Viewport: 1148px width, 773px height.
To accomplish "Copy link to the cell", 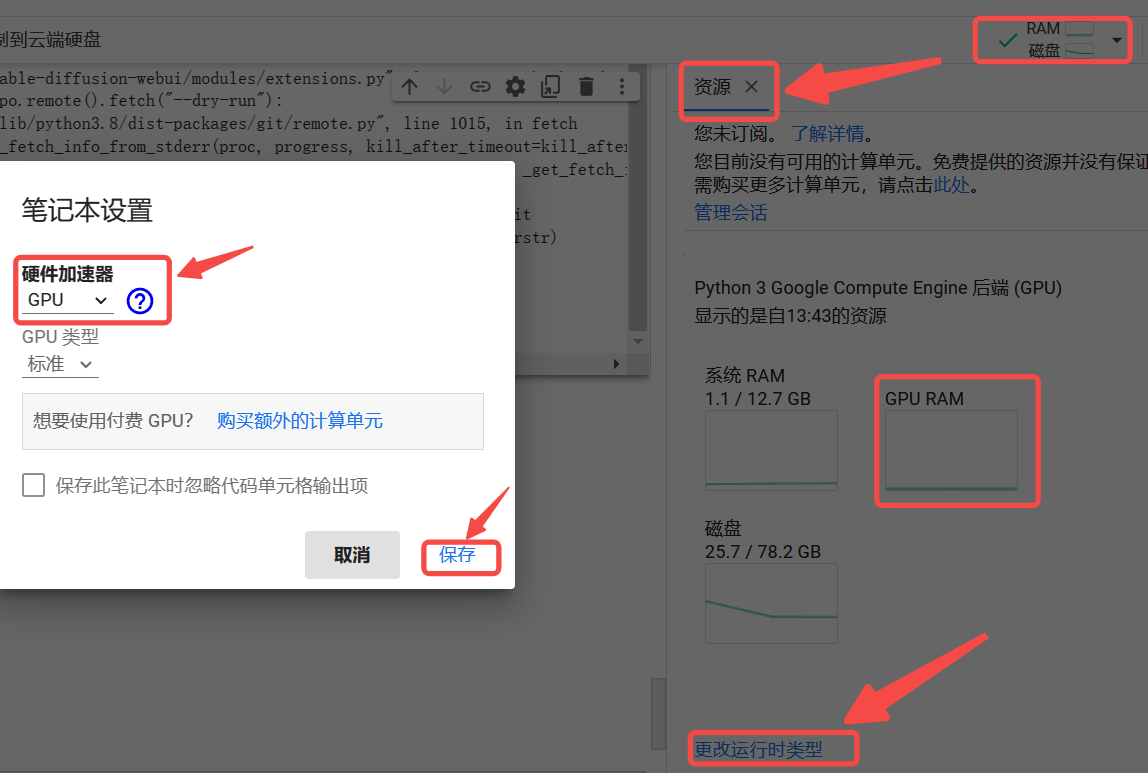I will tap(479, 86).
